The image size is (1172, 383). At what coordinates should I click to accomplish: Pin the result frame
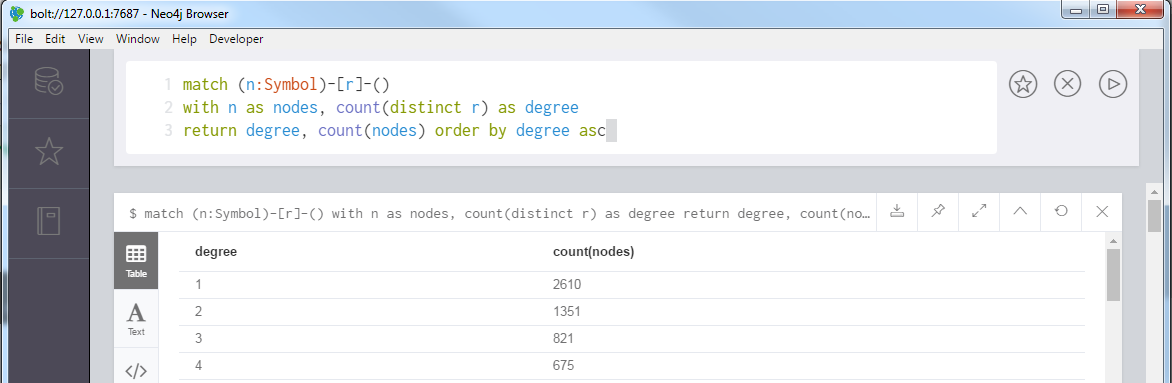[938, 212]
